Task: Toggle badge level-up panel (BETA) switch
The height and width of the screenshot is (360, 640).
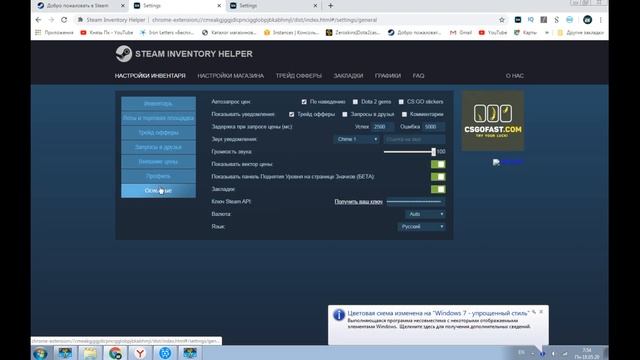Action: pos(438,177)
